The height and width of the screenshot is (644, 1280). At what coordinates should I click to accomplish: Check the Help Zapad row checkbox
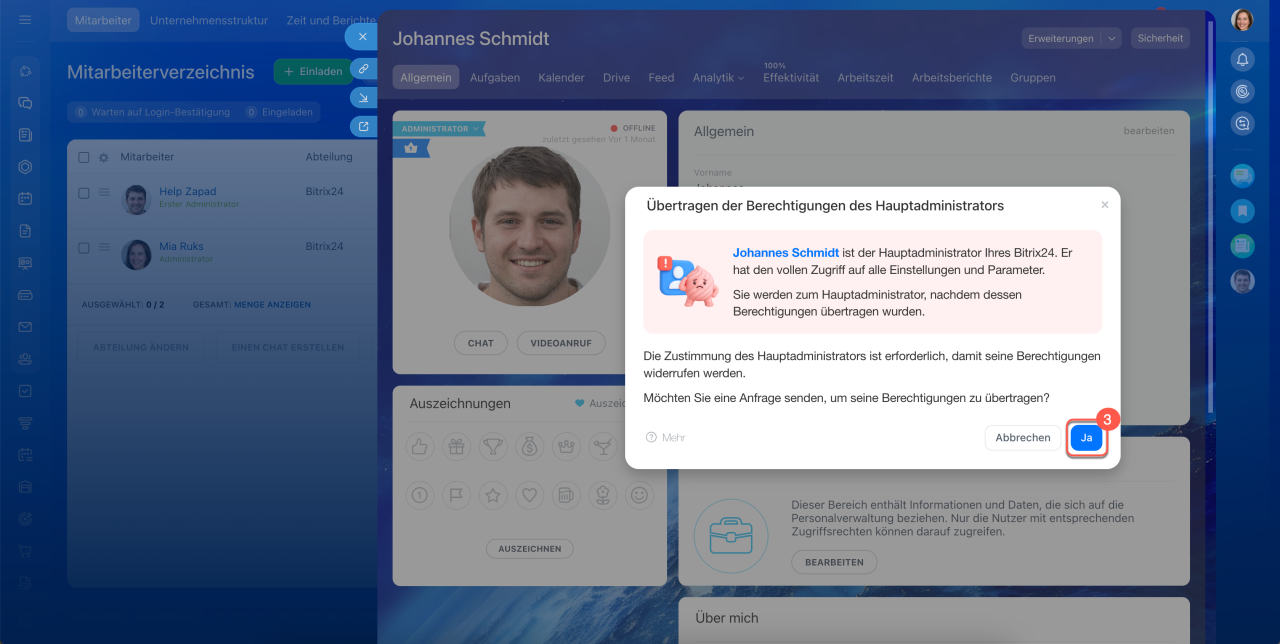(84, 193)
